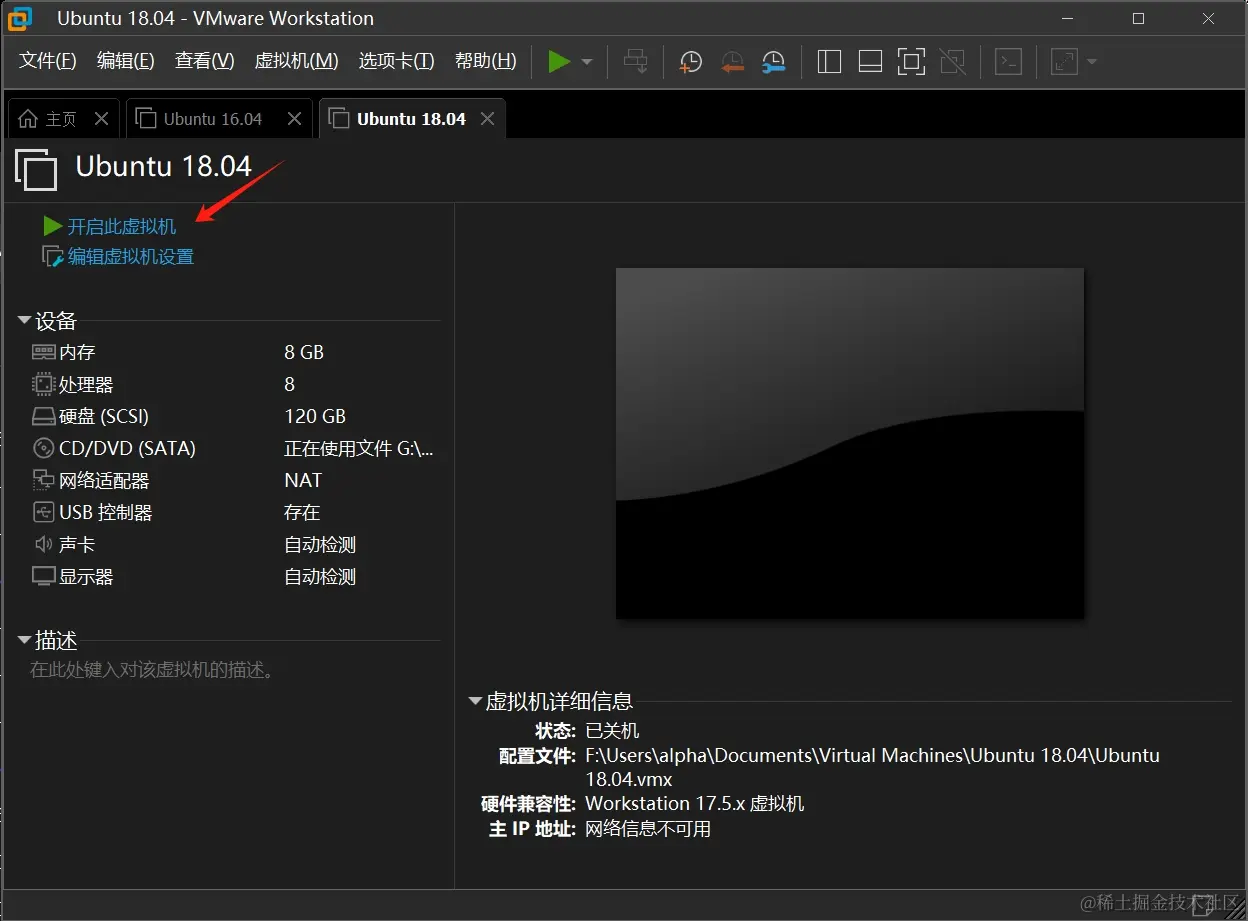Open the 查看(V) menu
The image size is (1248, 921).
pyautogui.click(x=204, y=61)
